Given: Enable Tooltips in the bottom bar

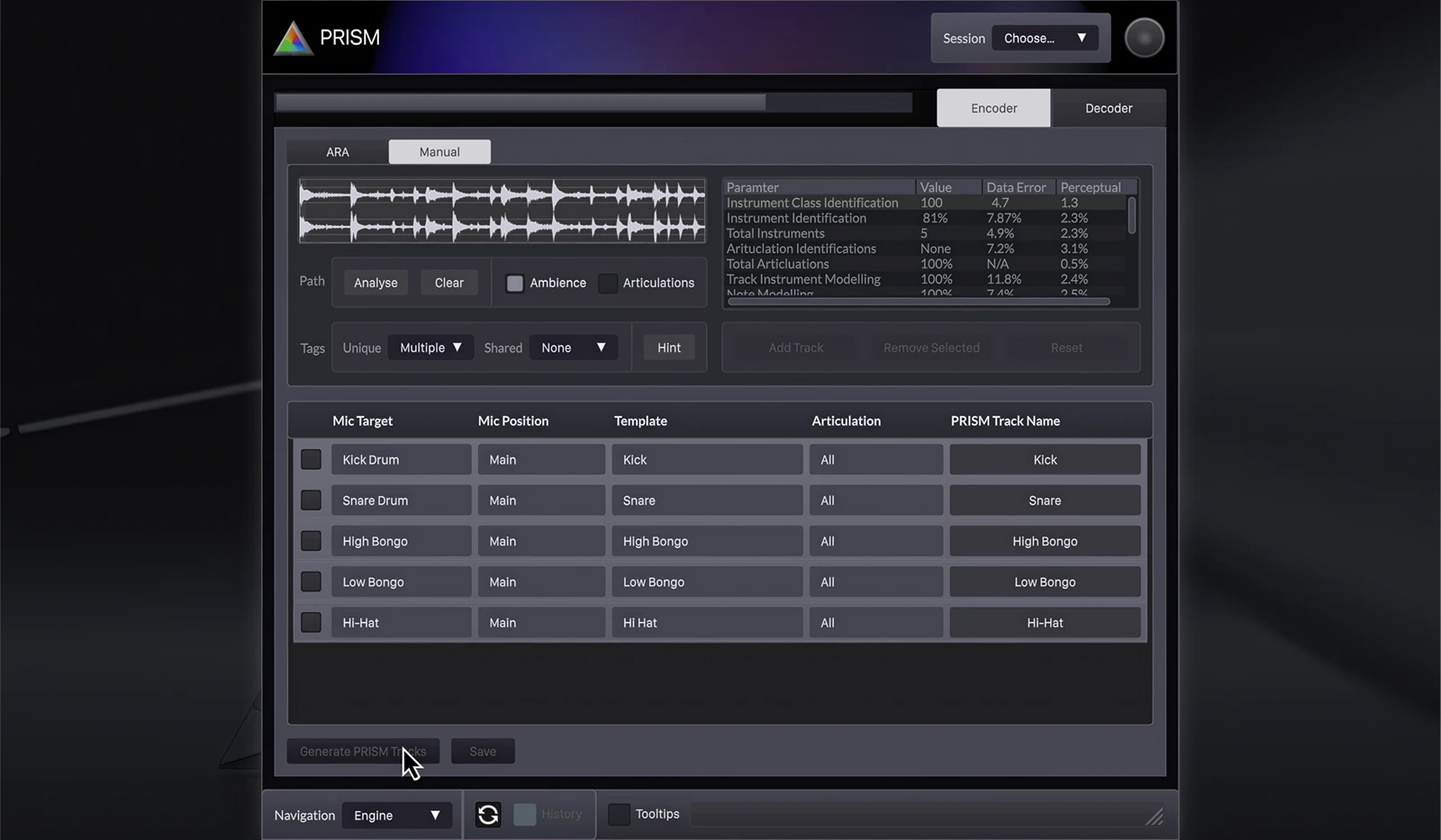Looking at the screenshot, I should click(619, 814).
